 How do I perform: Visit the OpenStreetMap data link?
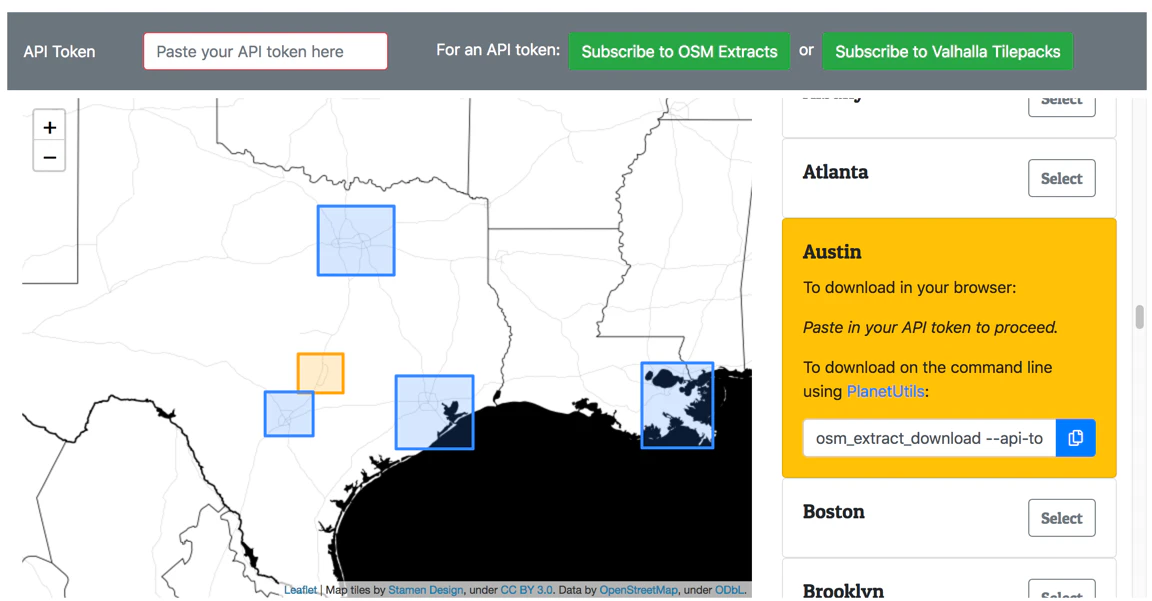pos(638,590)
